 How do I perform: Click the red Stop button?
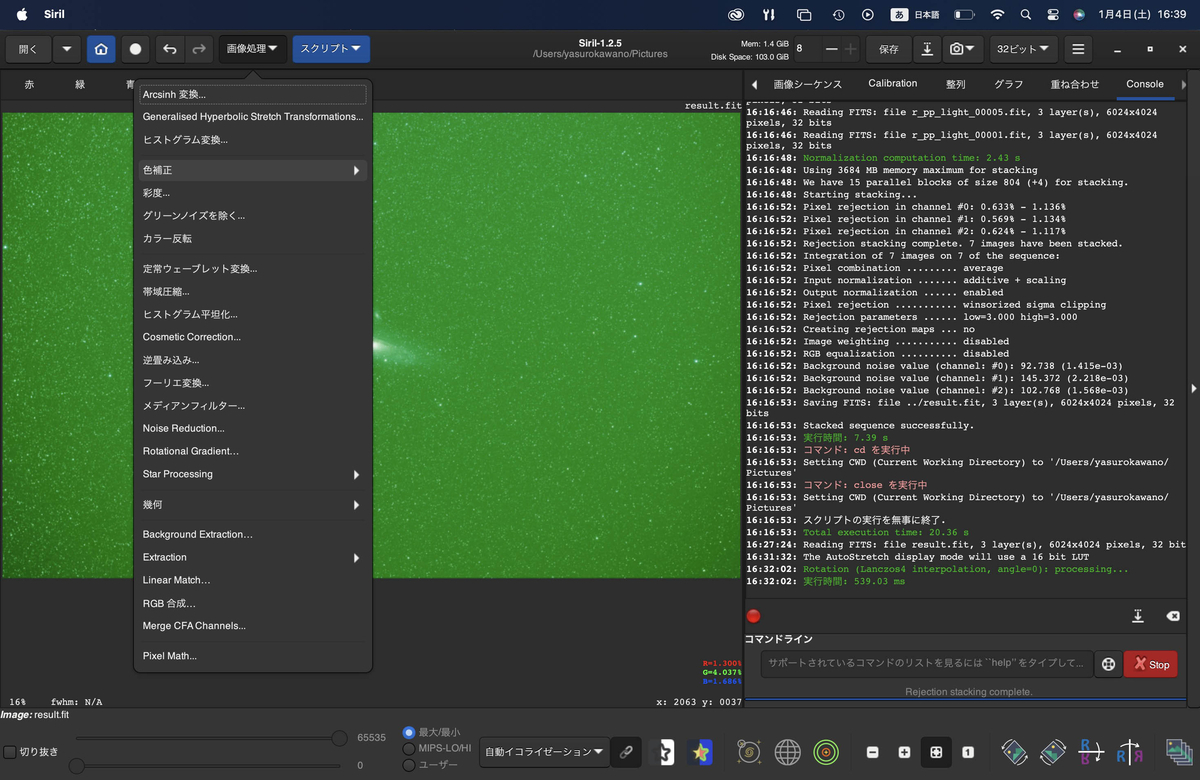point(1151,664)
